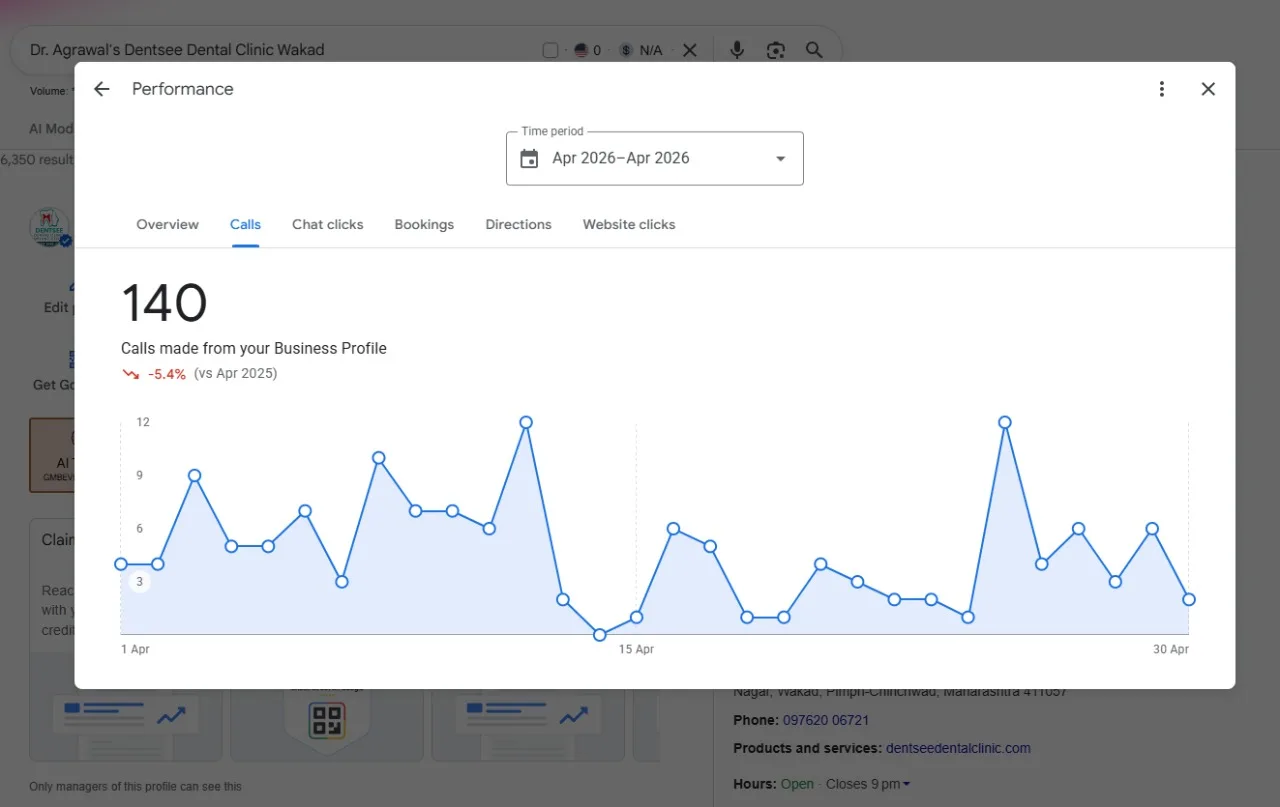Expand the Closes 9 pm hours arrow
The image size is (1280, 807).
click(906, 784)
